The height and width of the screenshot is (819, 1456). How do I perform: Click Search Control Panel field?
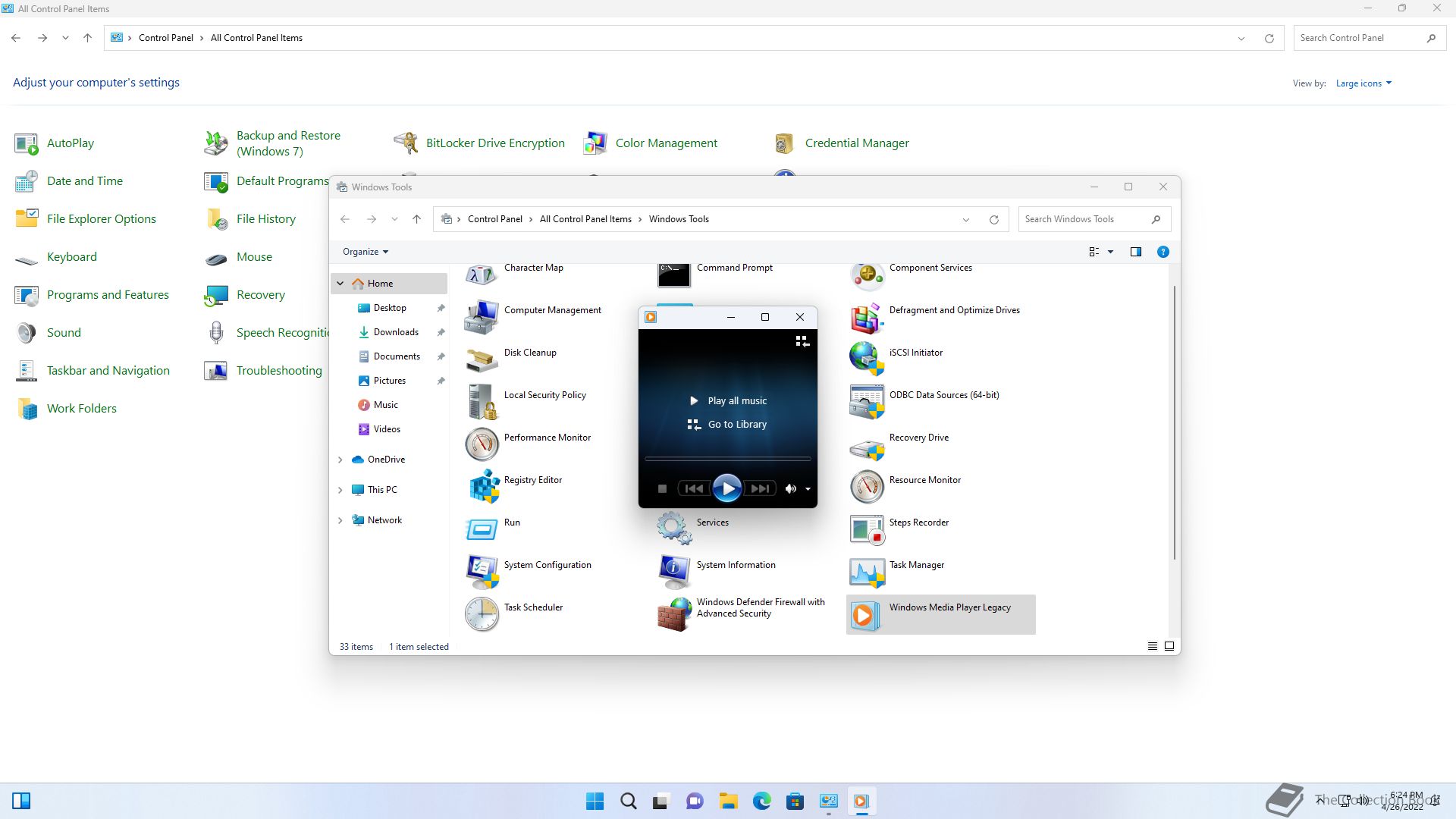[1370, 38]
